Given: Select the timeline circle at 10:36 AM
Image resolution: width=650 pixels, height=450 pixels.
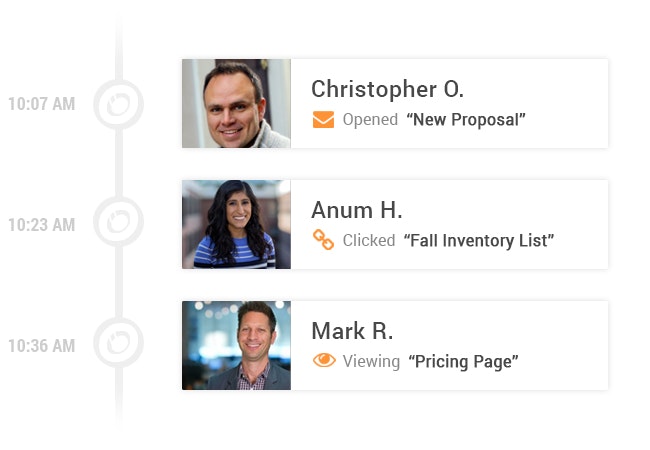Looking at the screenshot, I should coord(119,343).
